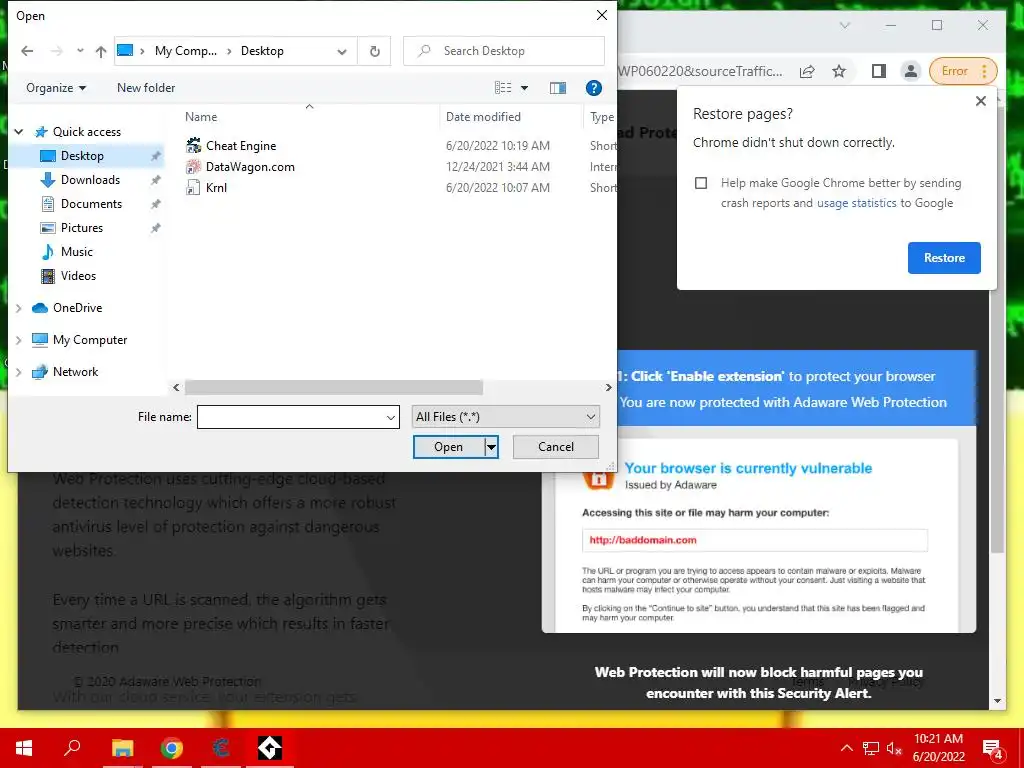Screen dimensions: 1024x768
Task: Expand the Network tree node
Action: [19, 372]
